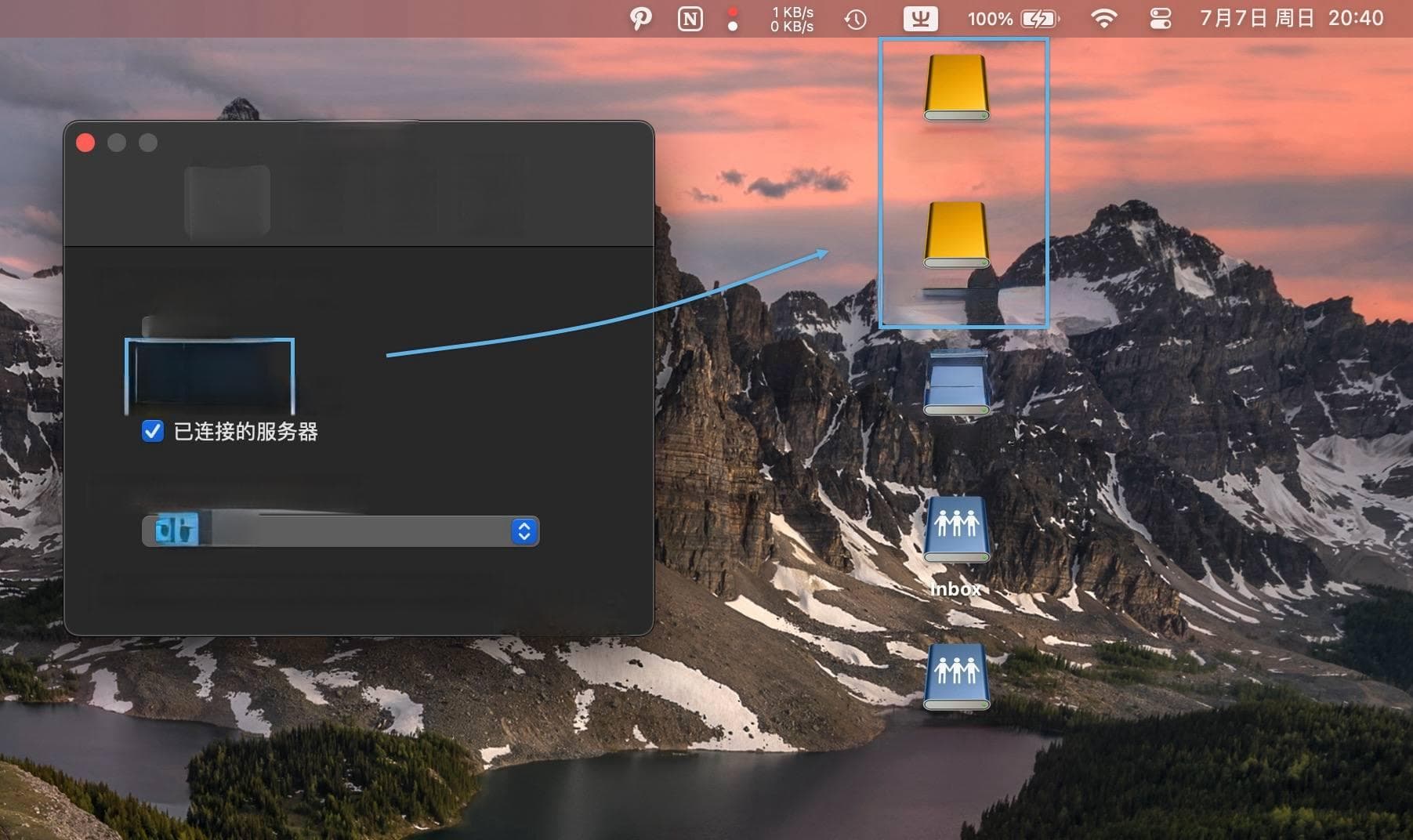1413x840 pixels.
Task: Click the date and time 7月7日 周日 20:40
Action: click(x=1292, y=19)
